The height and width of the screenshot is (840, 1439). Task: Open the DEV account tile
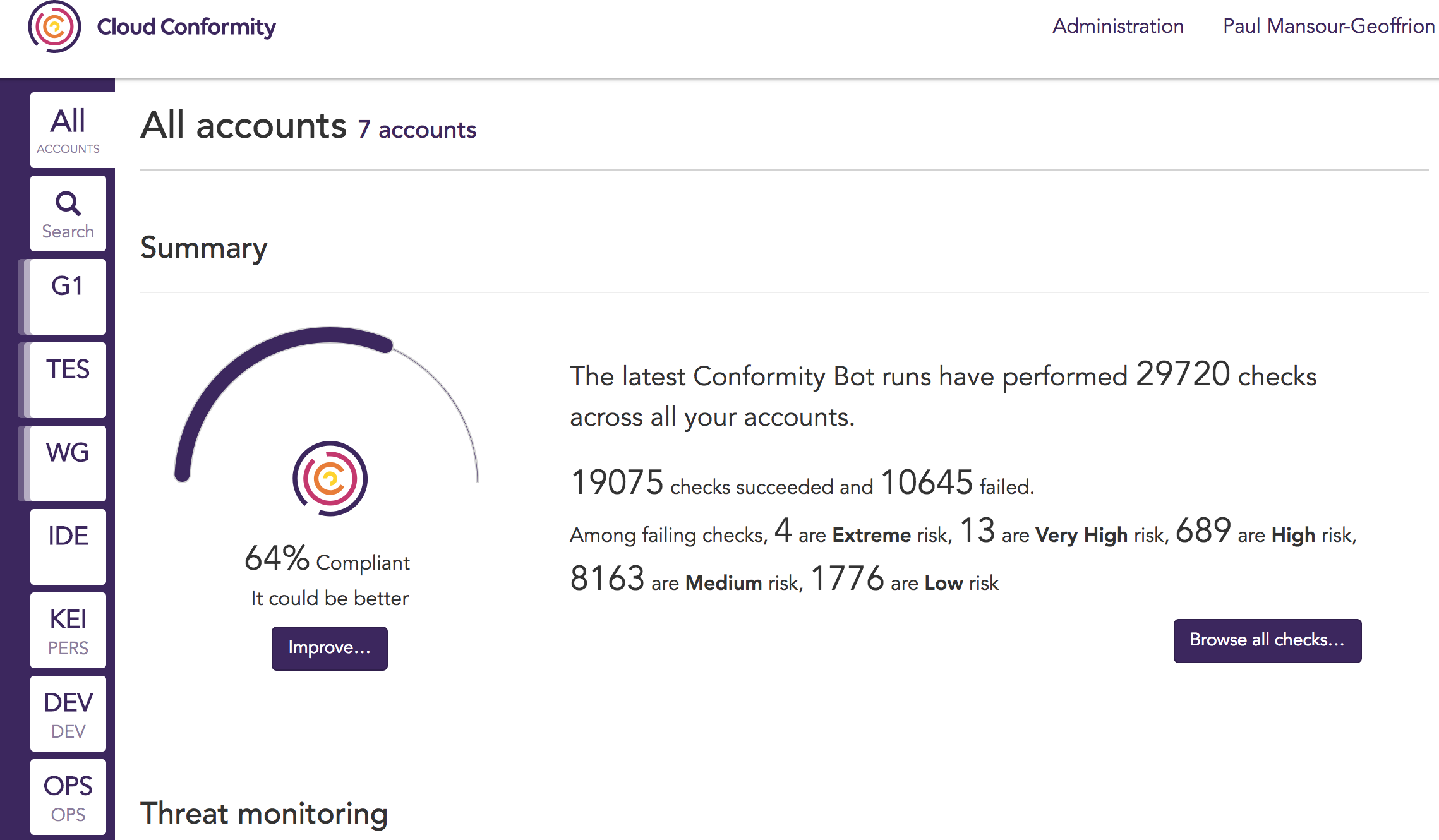[68, 714]
